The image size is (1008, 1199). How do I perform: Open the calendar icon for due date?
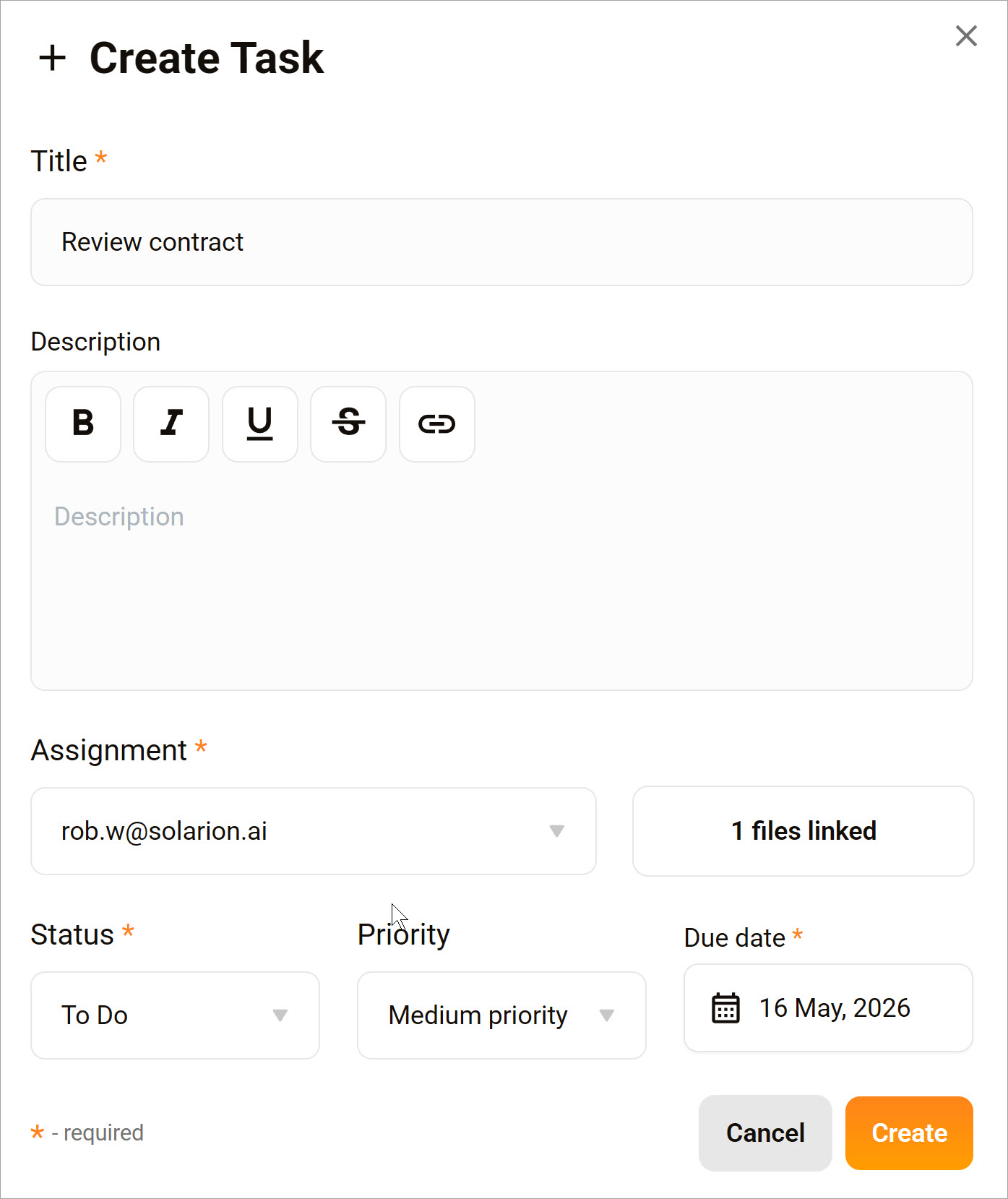coord(725,1007)
